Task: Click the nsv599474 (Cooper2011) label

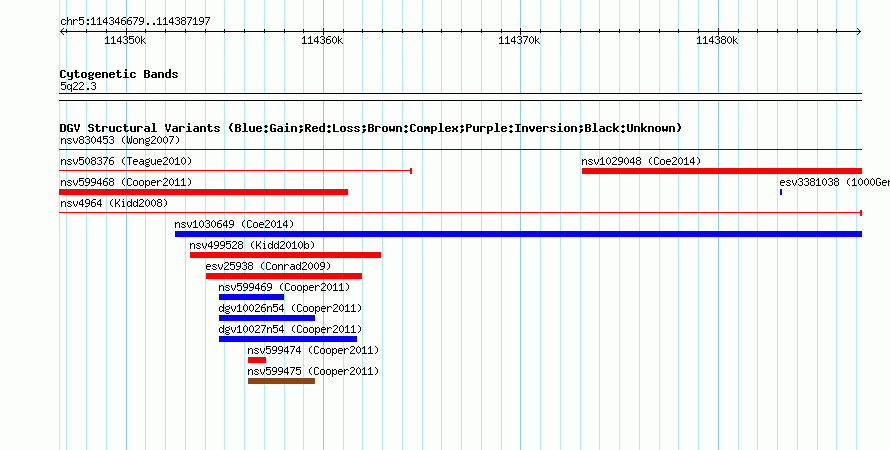Action: point(313,350)
